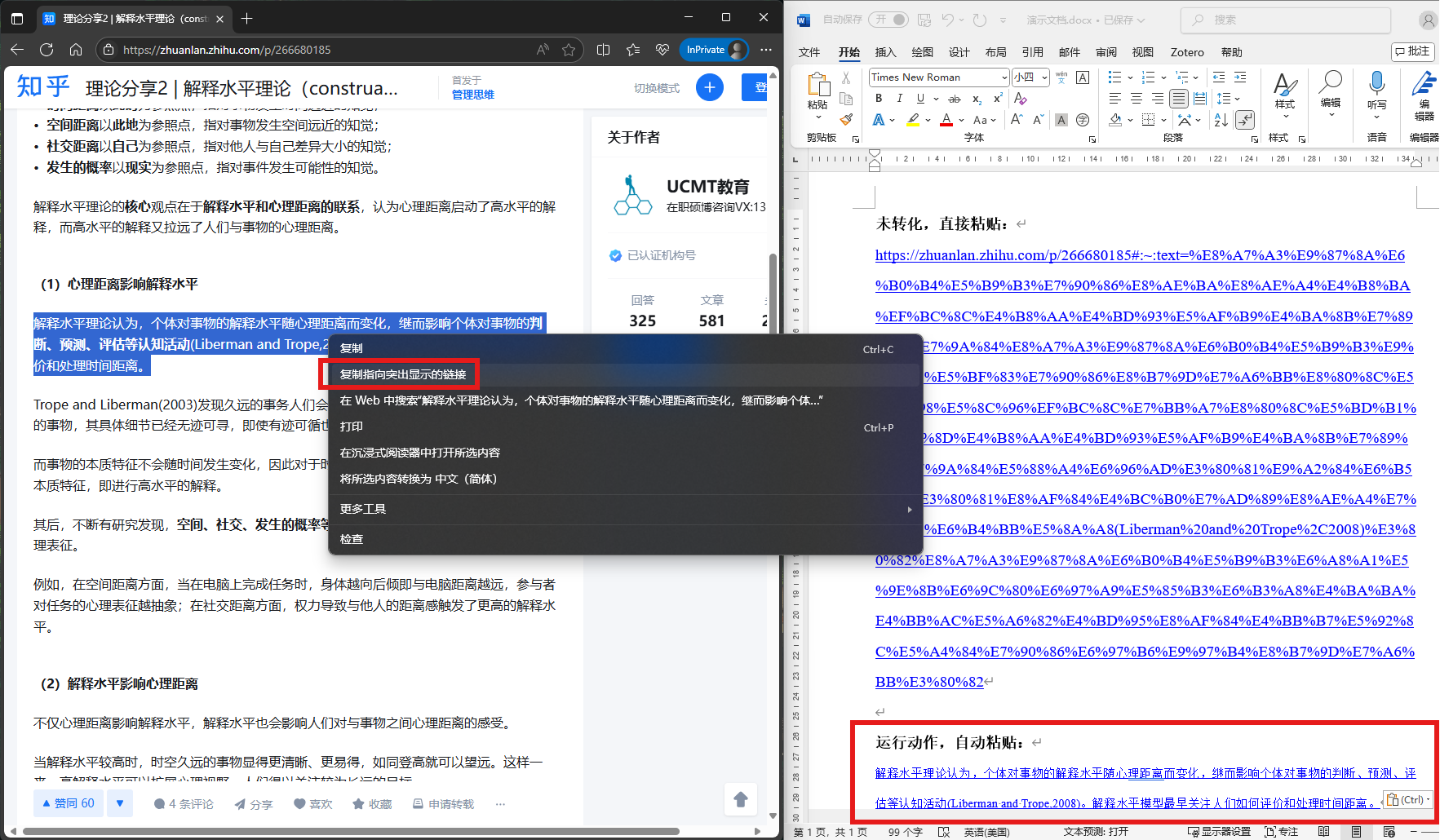Screen dimensions: 1440x840
Task: Click the Phonetic Guide wén icon
Action: click(x=1061, y=77)
